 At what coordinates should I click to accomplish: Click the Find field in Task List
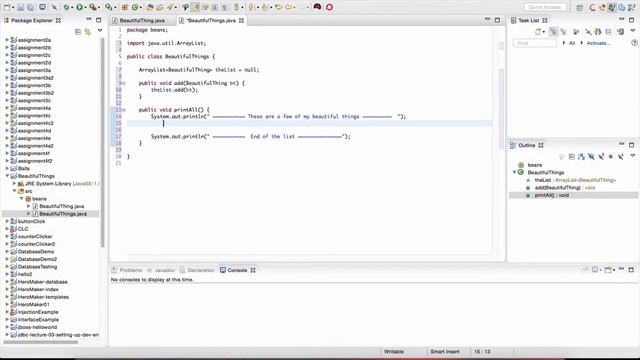(534, 43)
